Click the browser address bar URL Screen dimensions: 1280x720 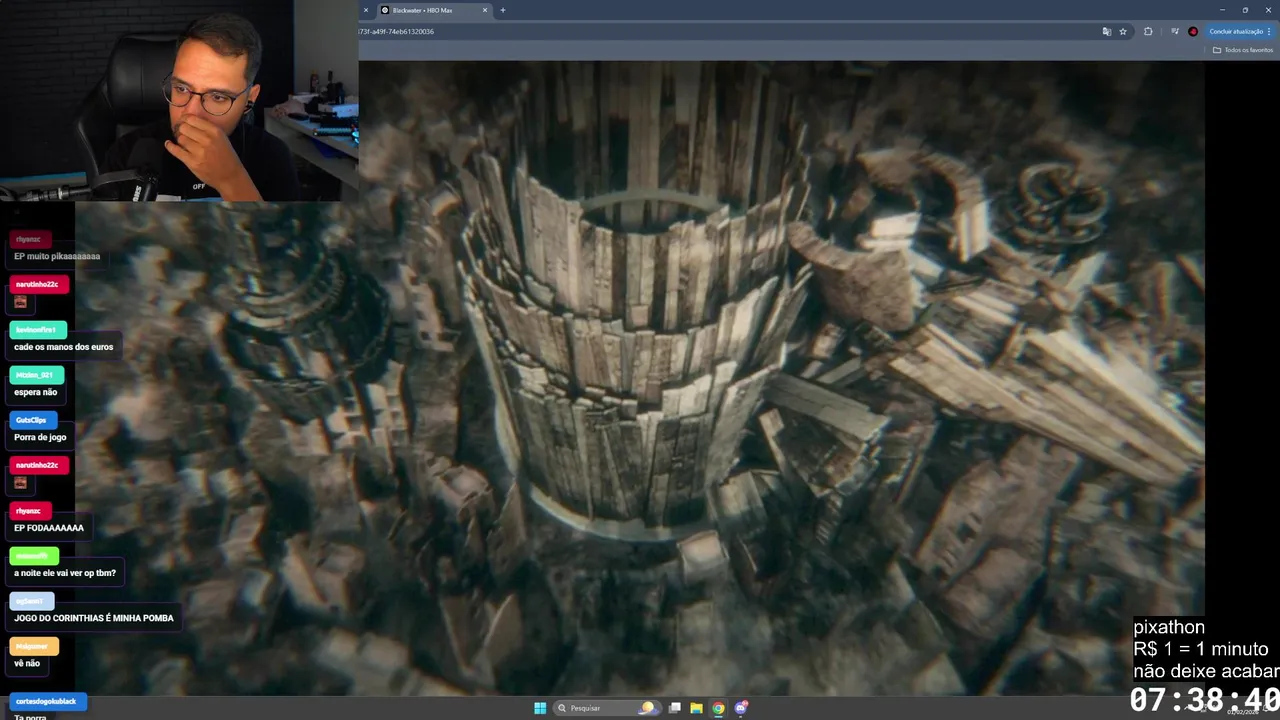pos(397,31)
